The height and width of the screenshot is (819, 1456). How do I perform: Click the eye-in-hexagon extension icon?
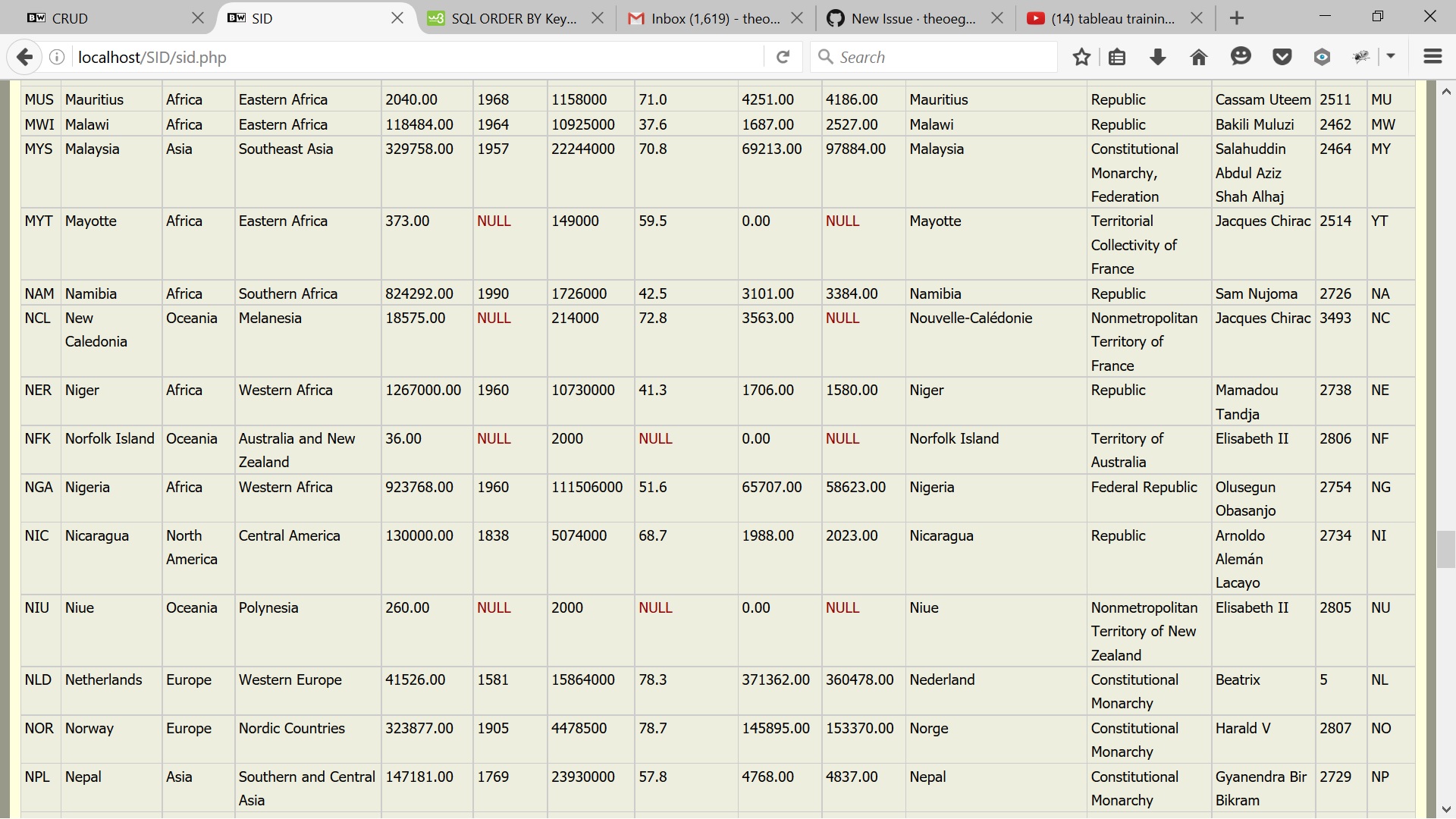[1323, 56]
